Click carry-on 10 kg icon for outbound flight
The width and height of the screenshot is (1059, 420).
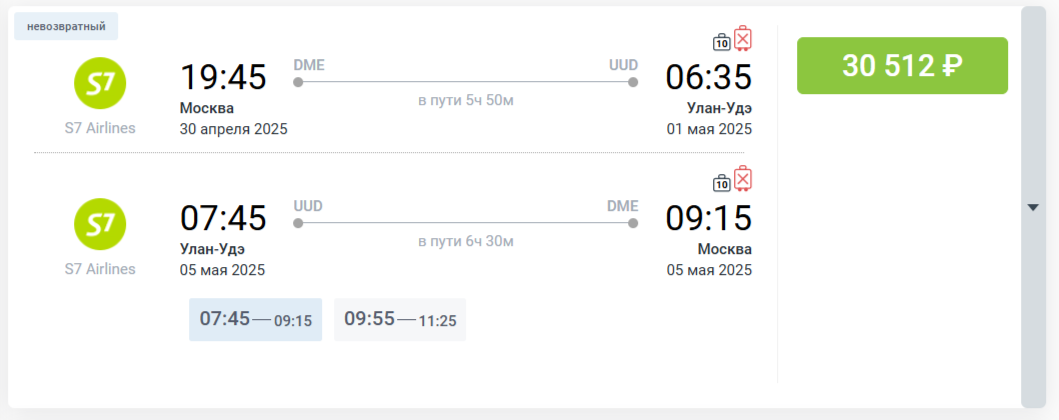[721, 42]
